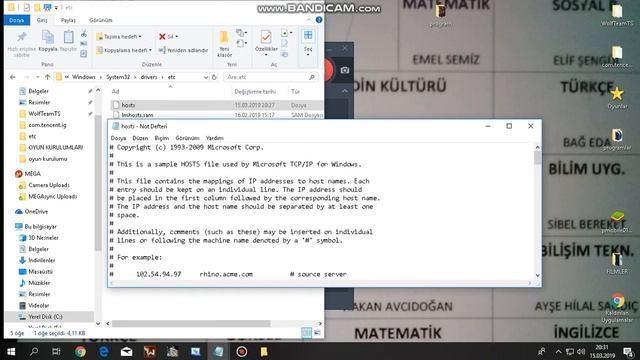Open Kopyalama hedefi dropdown
This screenshot has width=640, height=360.
tap(124, 50)
